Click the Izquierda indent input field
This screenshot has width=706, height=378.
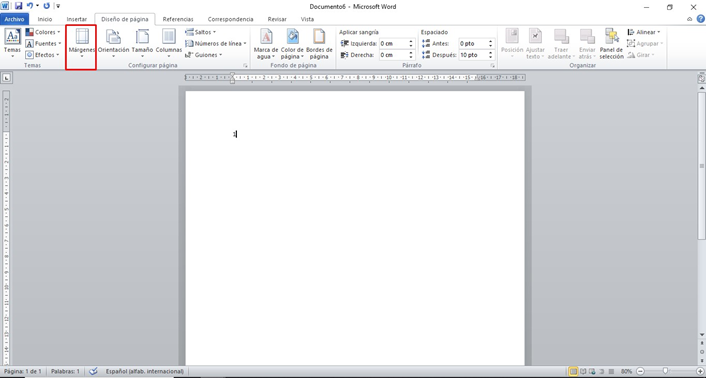coord(394,44)
